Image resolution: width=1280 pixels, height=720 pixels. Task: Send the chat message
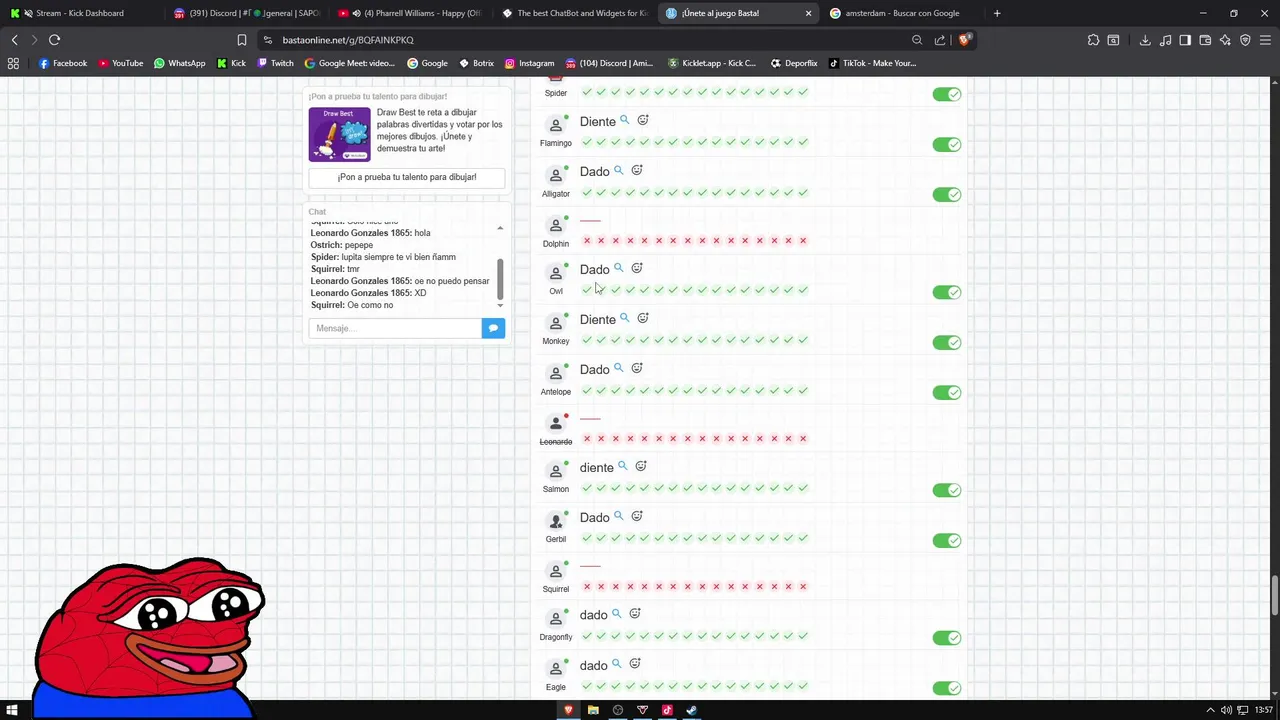pyautogui.click(x=493, y=328)
